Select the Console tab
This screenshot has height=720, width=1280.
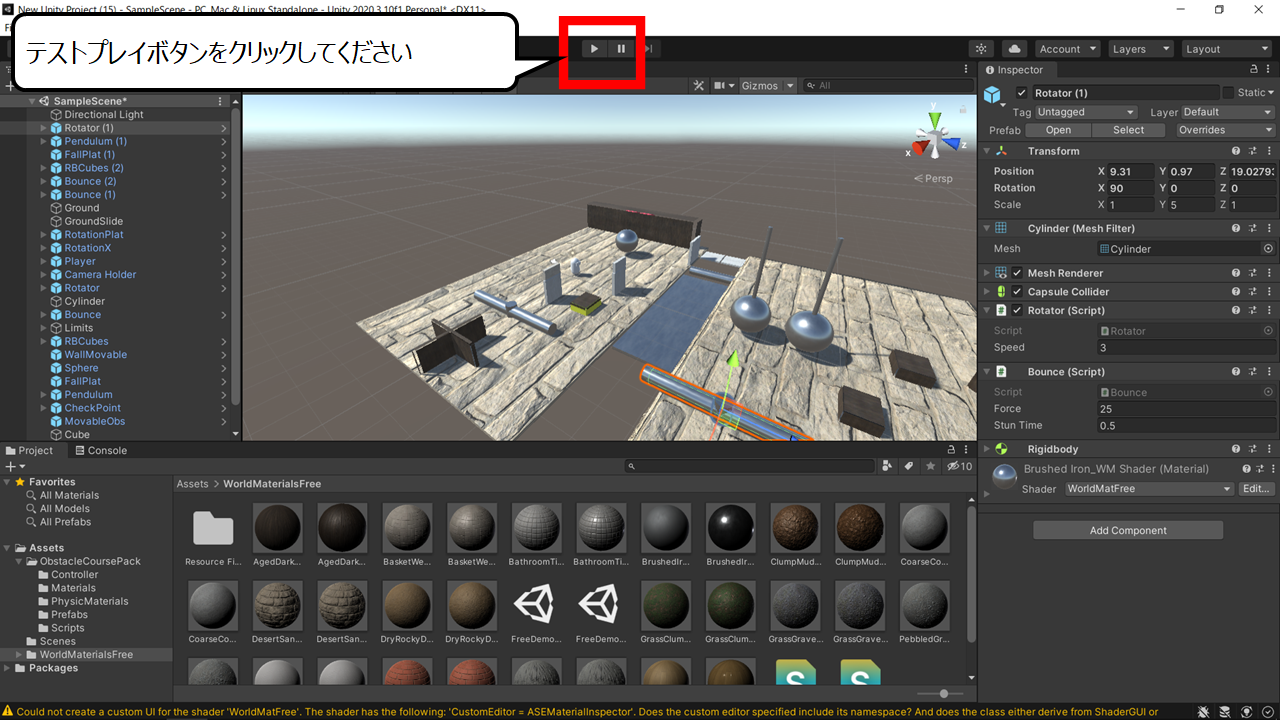(100, 451)
